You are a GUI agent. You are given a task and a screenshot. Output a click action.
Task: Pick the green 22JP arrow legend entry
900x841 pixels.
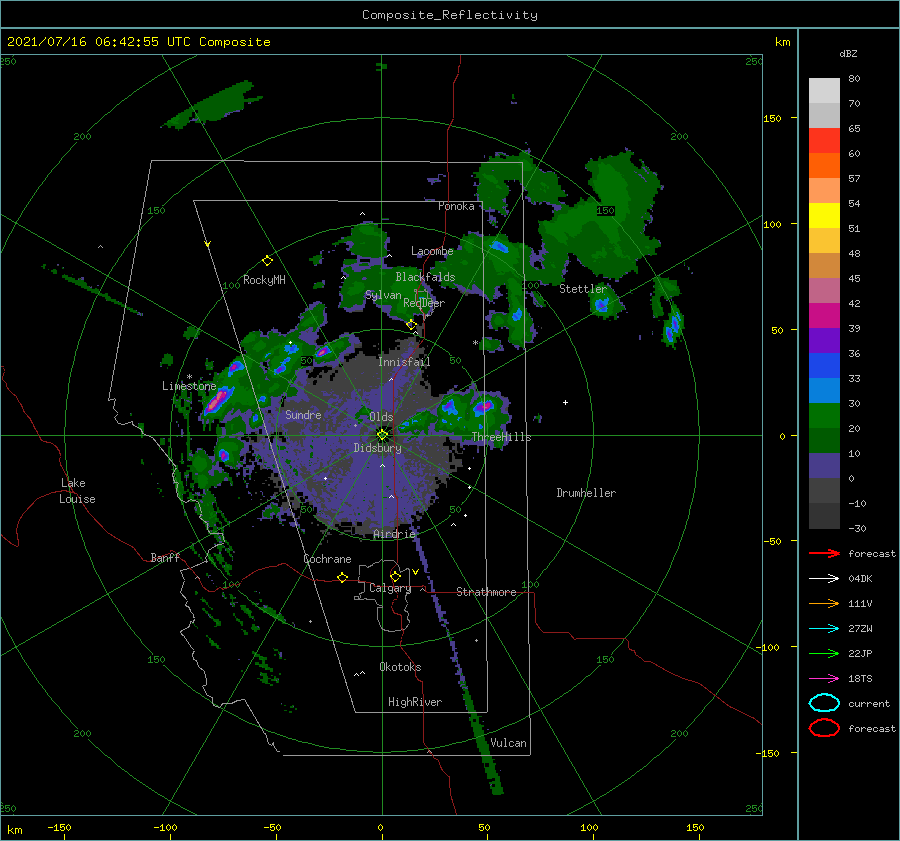pos(824,653)
